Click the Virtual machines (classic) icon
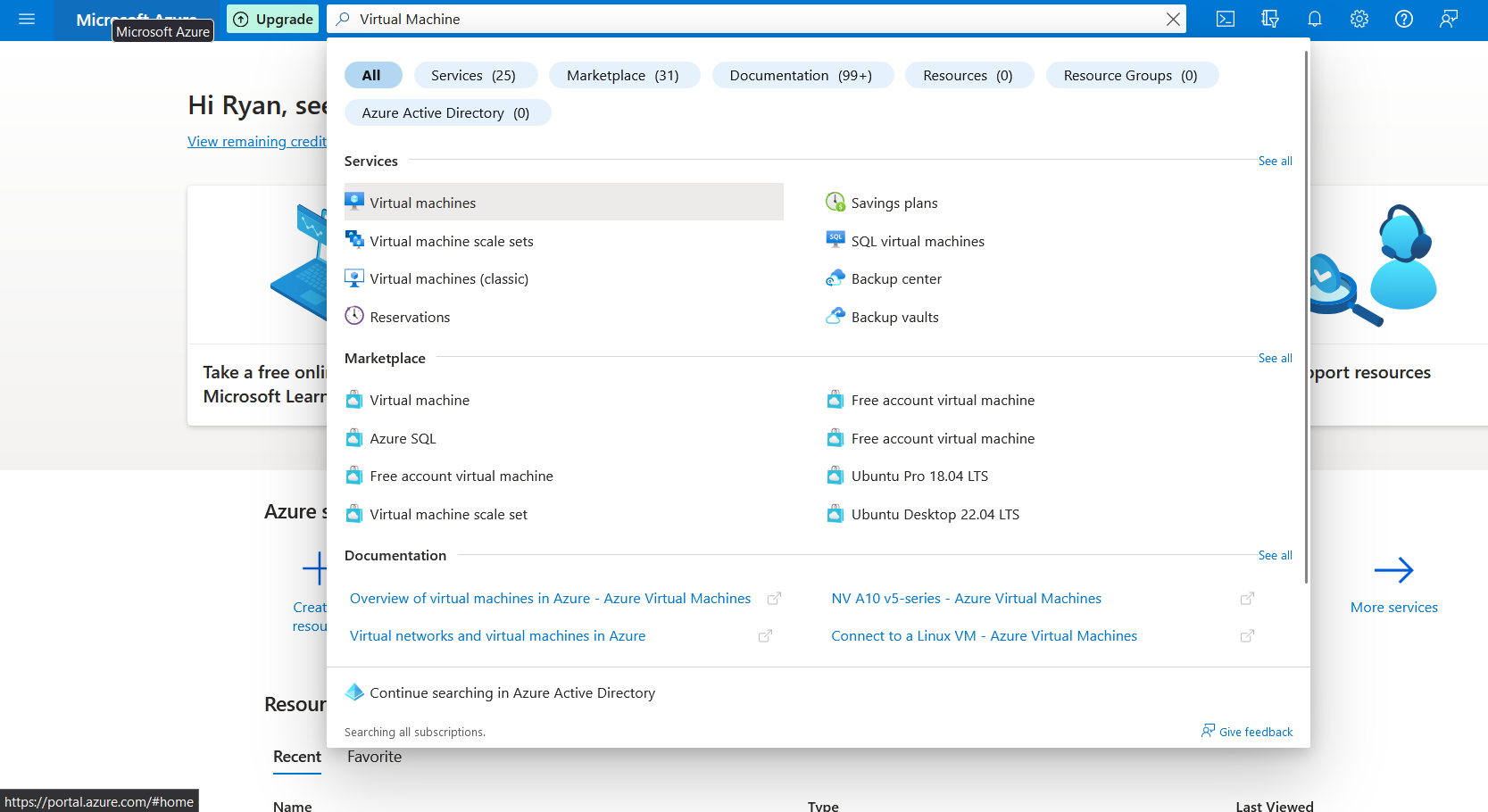Image resolution: width=1488 pixels, height=812 pixels. (354, 278)
